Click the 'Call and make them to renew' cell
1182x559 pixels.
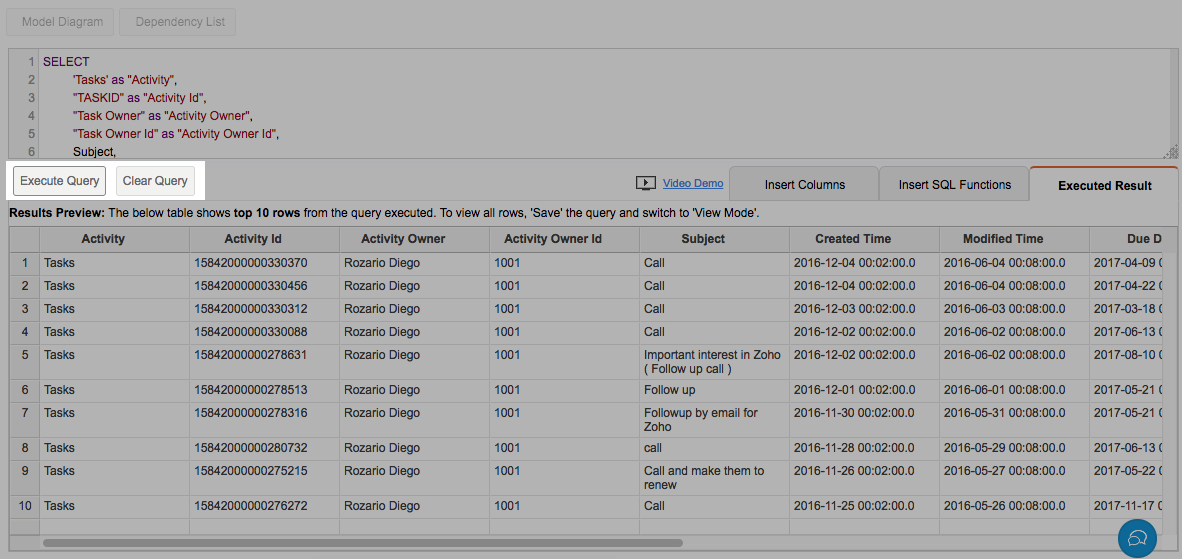pyautogui.click(x=703, y=477)
